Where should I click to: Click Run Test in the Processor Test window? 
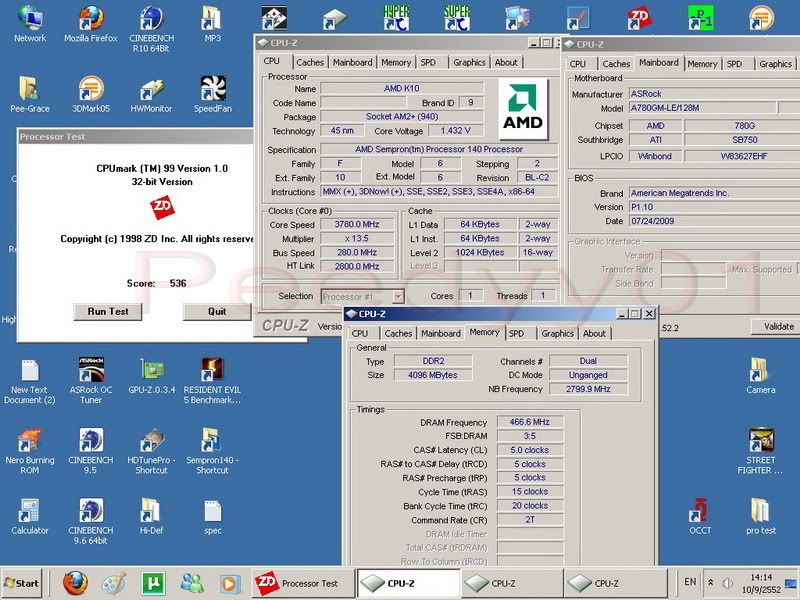click(108, 311)
